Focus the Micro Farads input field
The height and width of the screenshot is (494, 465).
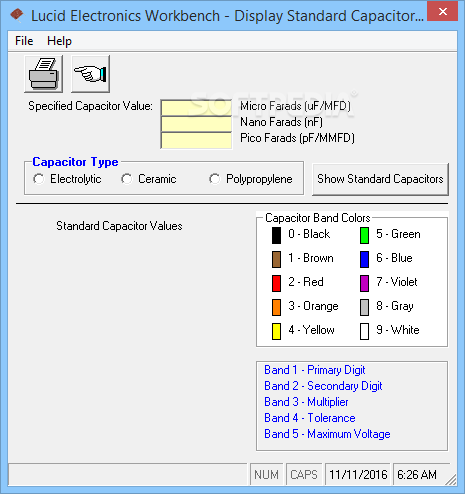[196, 108]
